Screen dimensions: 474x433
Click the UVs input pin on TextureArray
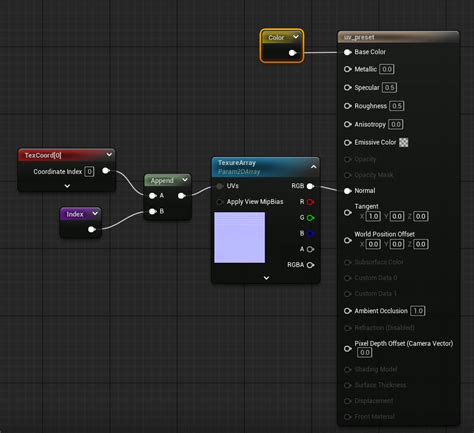[220, 186]
